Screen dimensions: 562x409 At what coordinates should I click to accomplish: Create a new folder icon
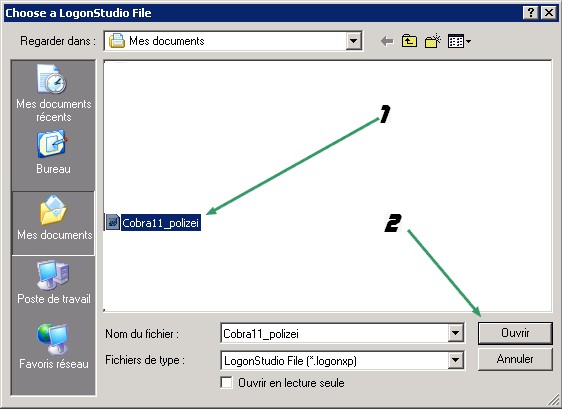(x=433, y=41)
